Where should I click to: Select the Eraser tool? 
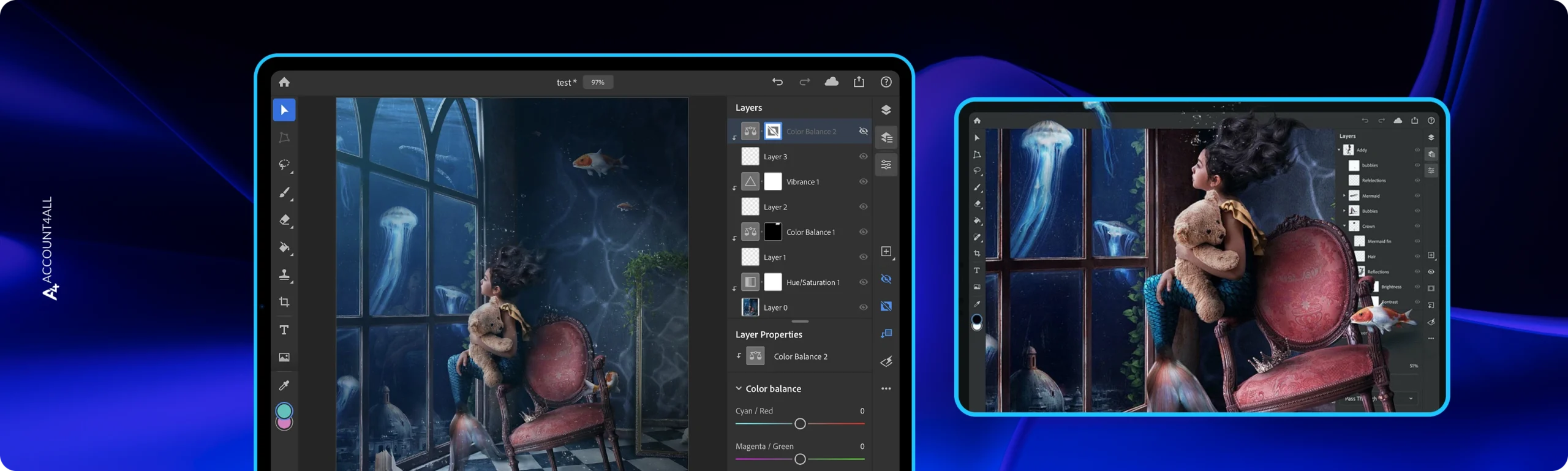pyautogui.click(x=284, y=220)
